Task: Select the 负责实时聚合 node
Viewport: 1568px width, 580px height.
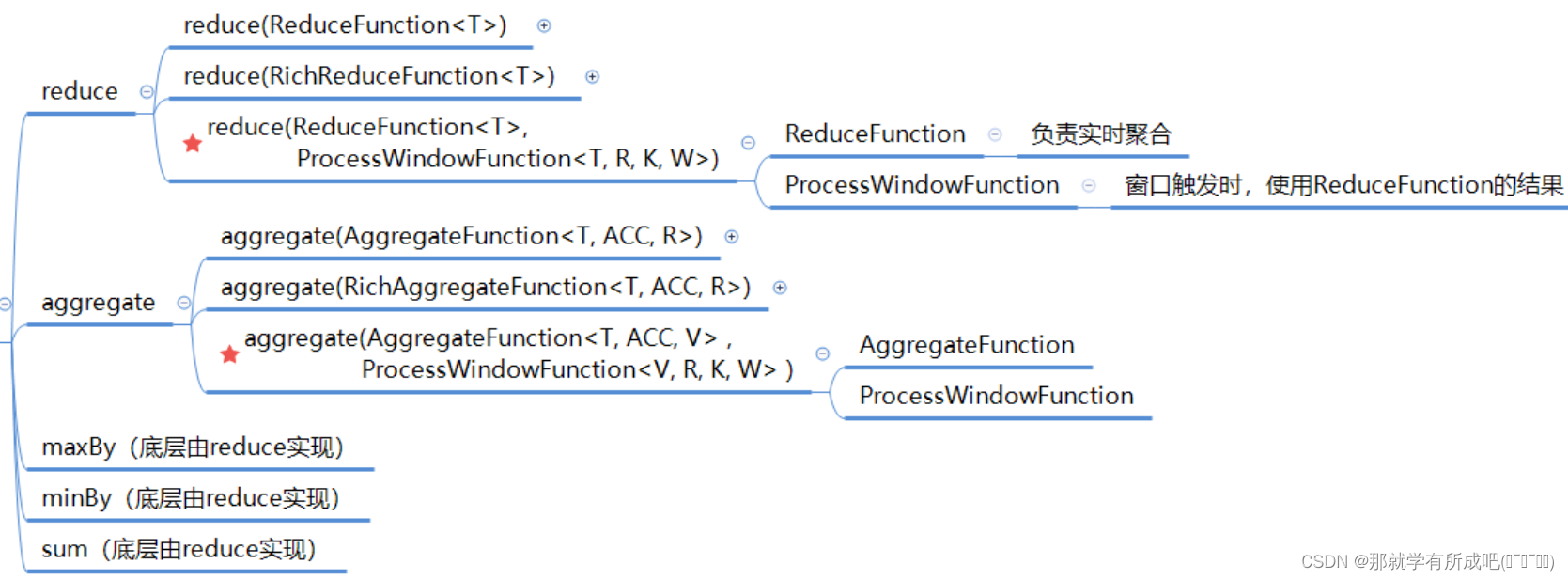Action: [x=1101, y=134]
